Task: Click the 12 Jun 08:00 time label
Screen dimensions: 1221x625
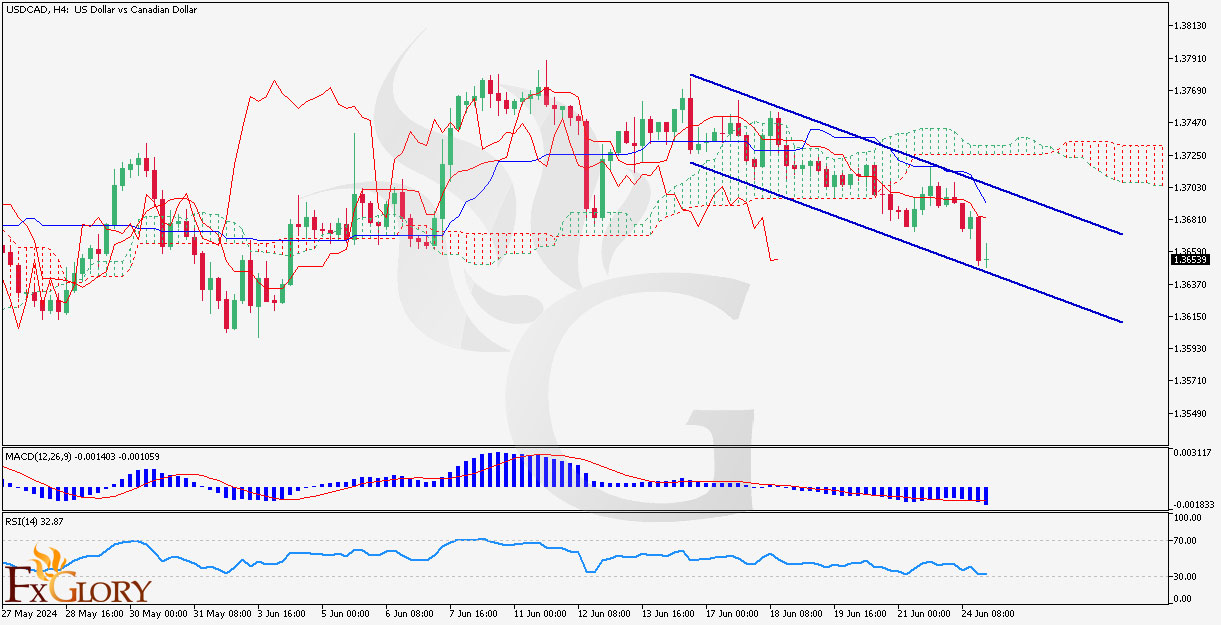Action: coord(605,612)
